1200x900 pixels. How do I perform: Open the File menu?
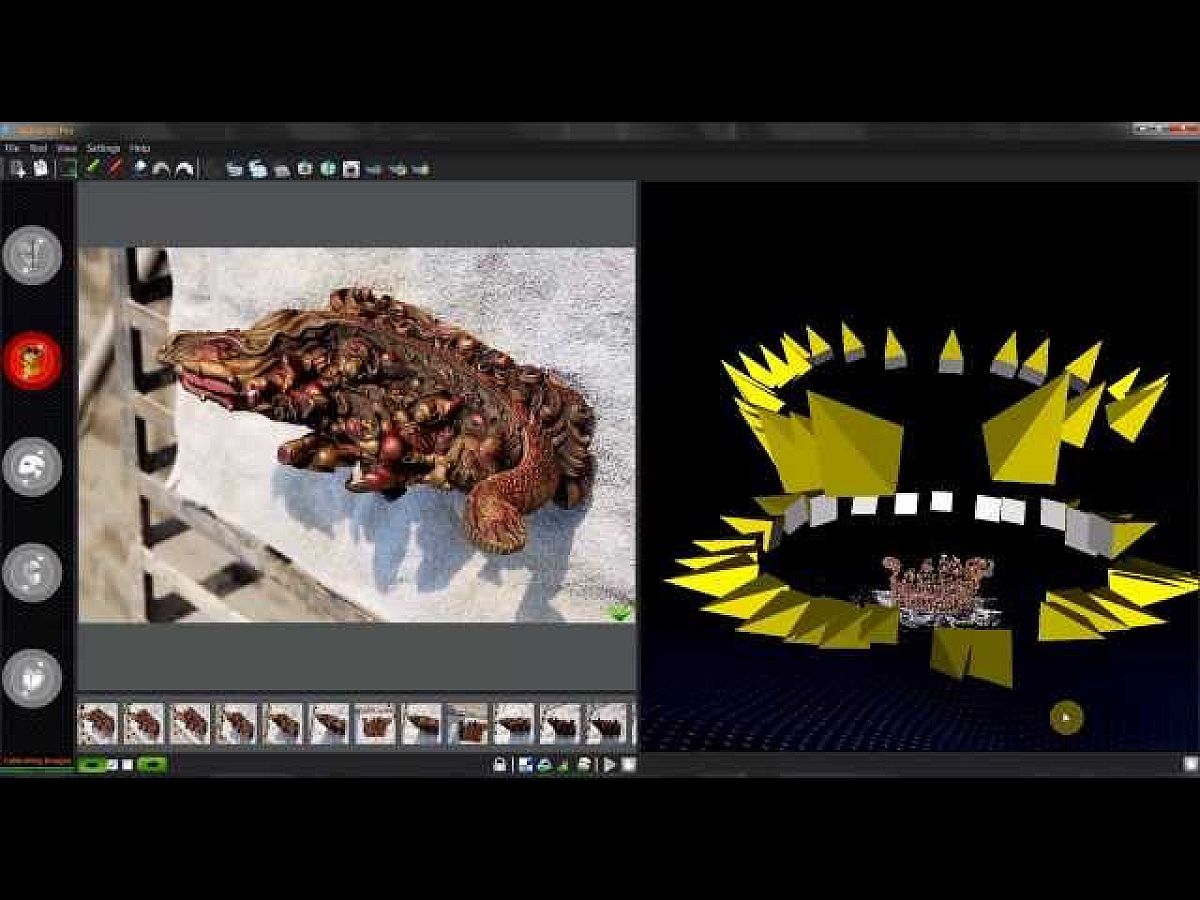(13, 148)
